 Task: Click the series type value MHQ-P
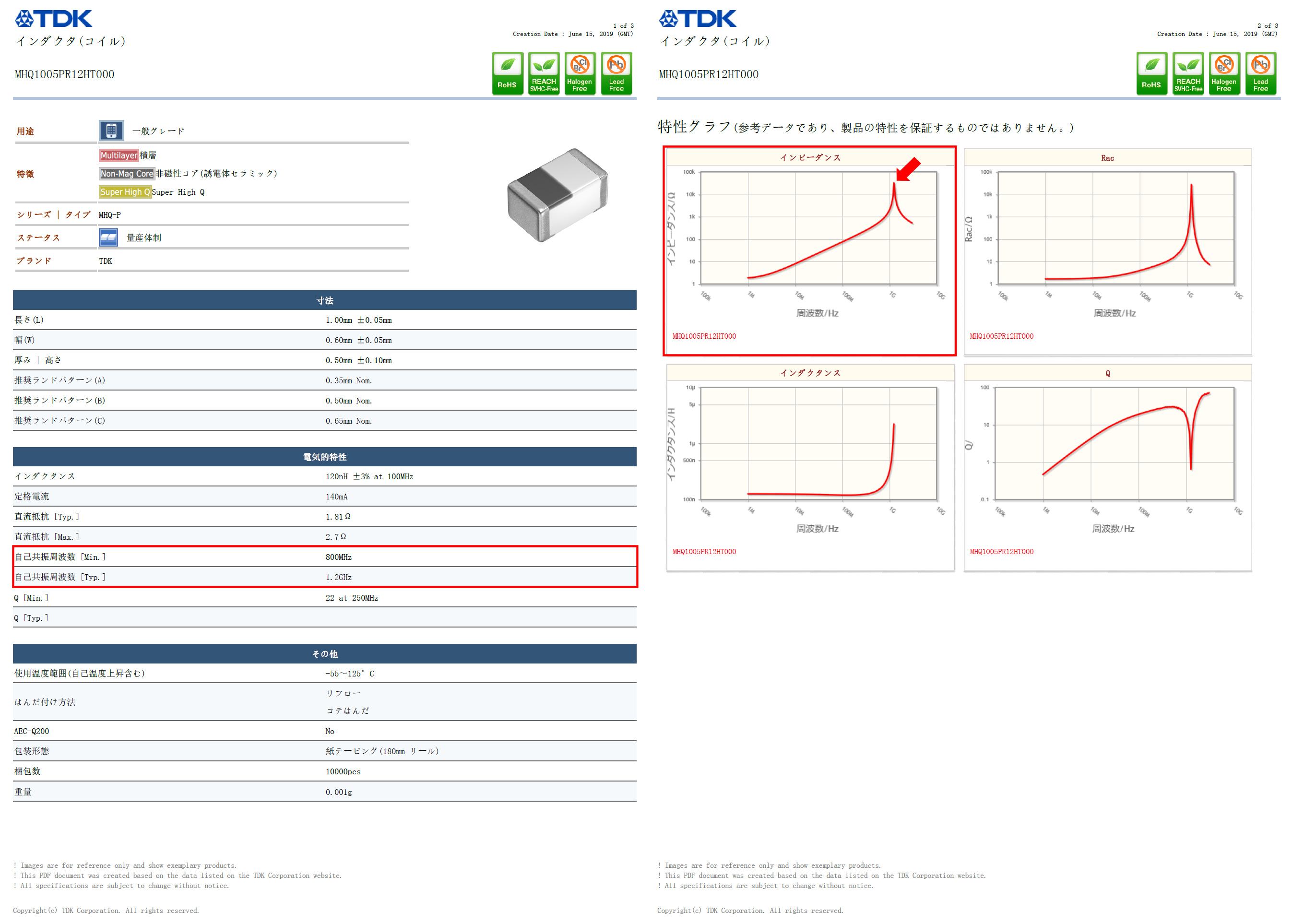pyautogui.click(x=110, y=215)
